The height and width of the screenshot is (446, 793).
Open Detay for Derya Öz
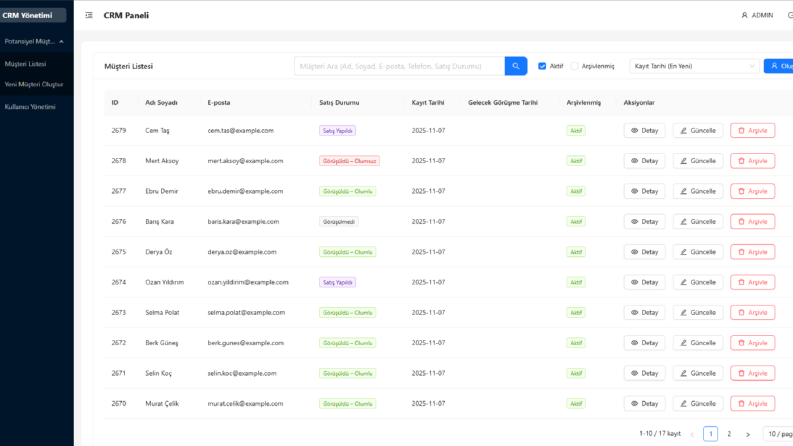(x=644, y=252)
